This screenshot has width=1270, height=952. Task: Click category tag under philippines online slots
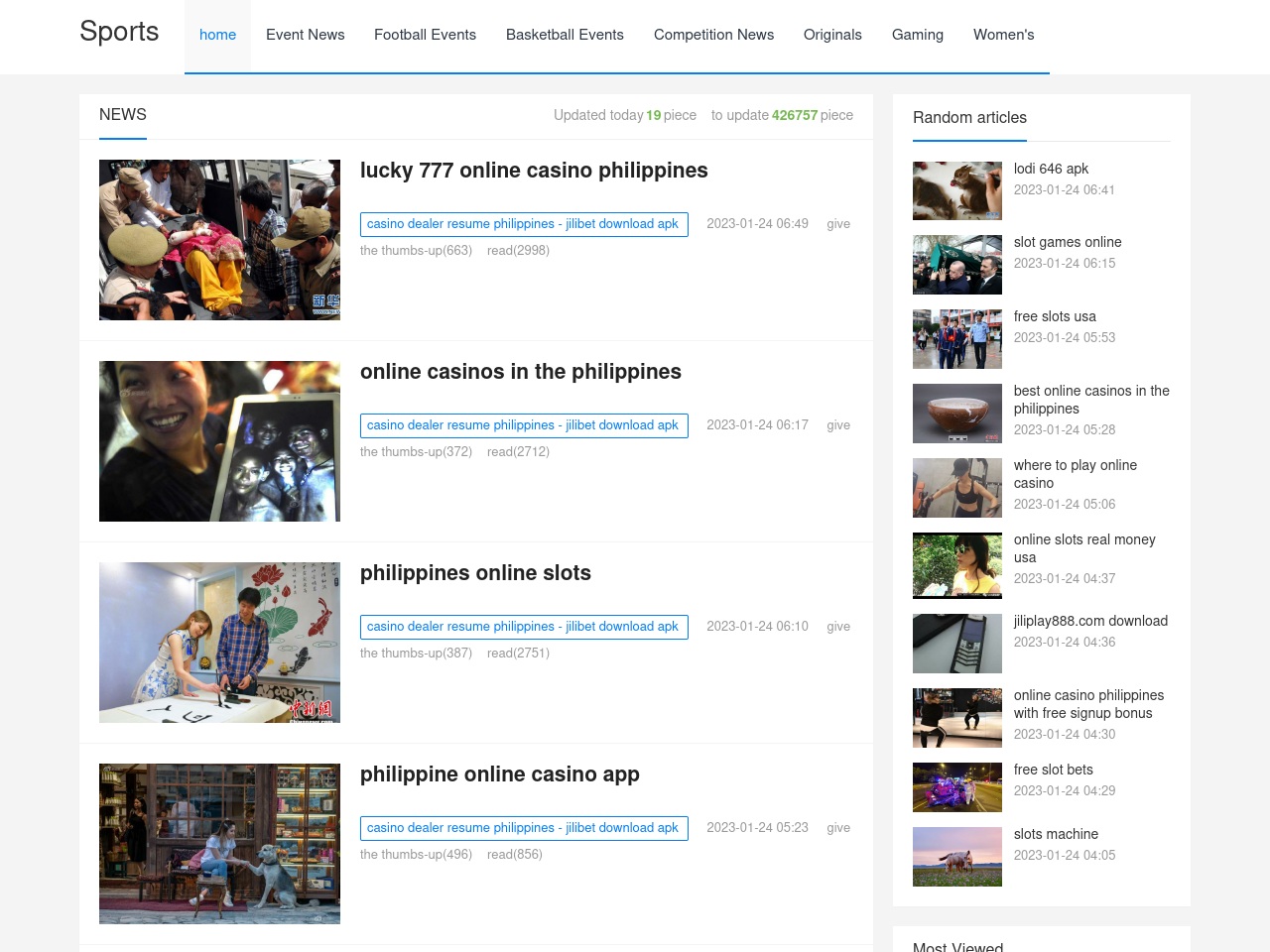[x=524, y=627]
